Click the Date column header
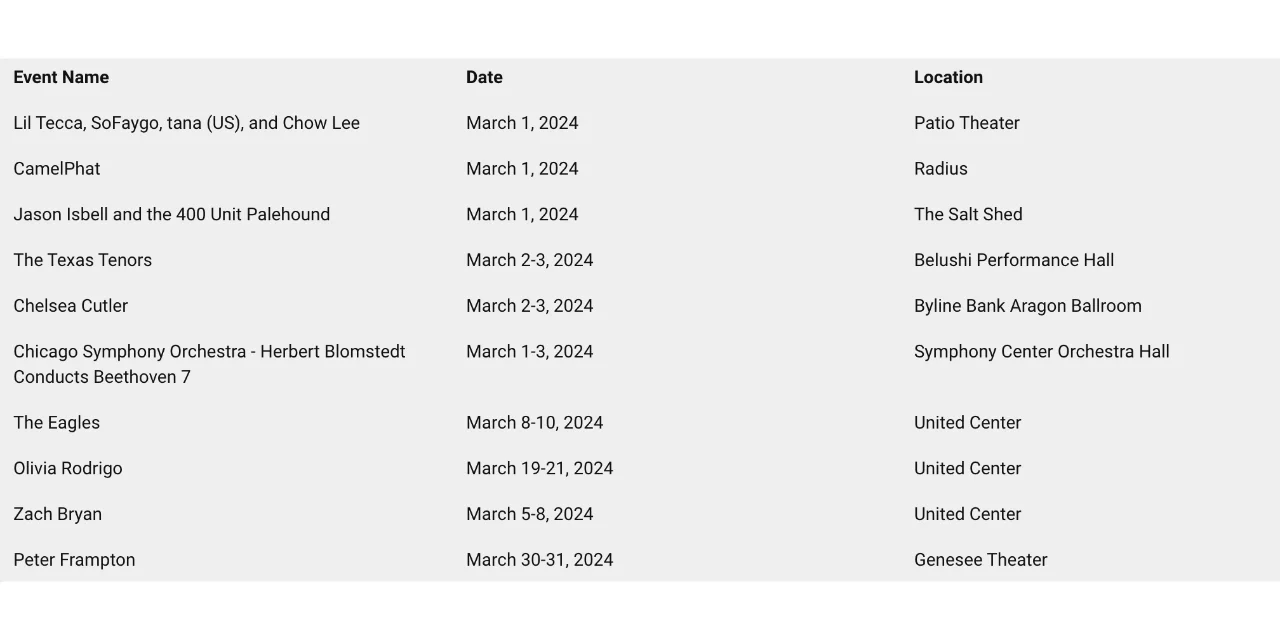1280x640 pixels. [484, 77]
